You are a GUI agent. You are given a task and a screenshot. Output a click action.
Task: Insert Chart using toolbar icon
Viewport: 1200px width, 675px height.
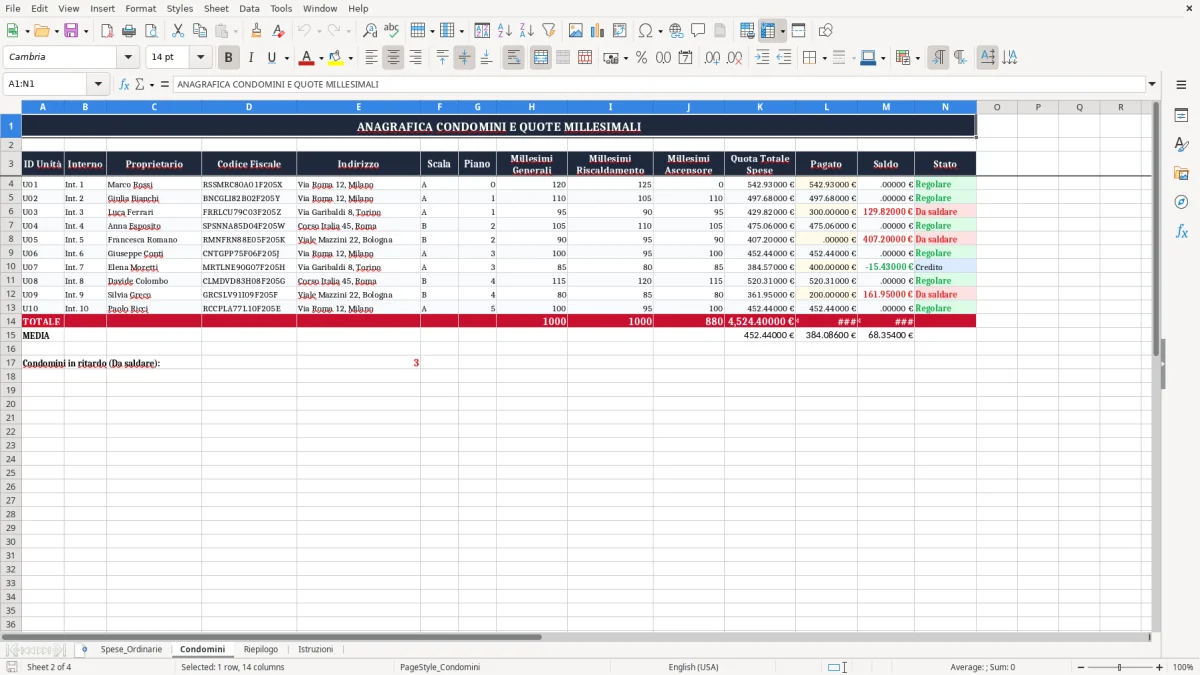pyautogui.click(x=598, y=31)
